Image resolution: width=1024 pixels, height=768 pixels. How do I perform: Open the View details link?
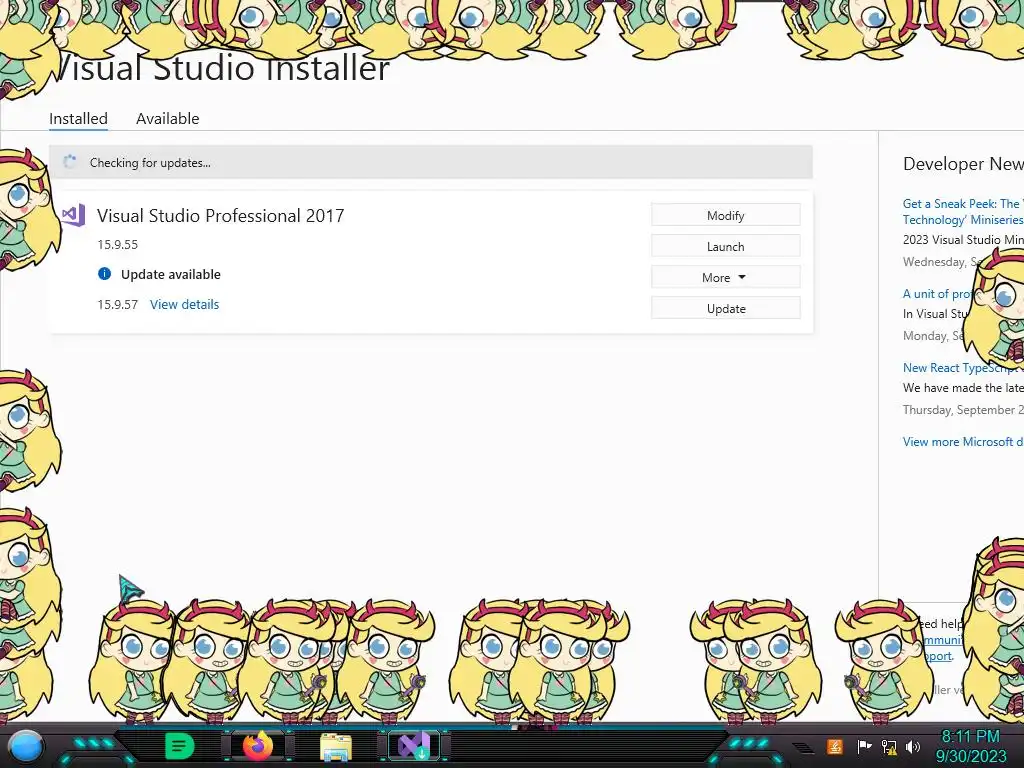click(184, 304)
